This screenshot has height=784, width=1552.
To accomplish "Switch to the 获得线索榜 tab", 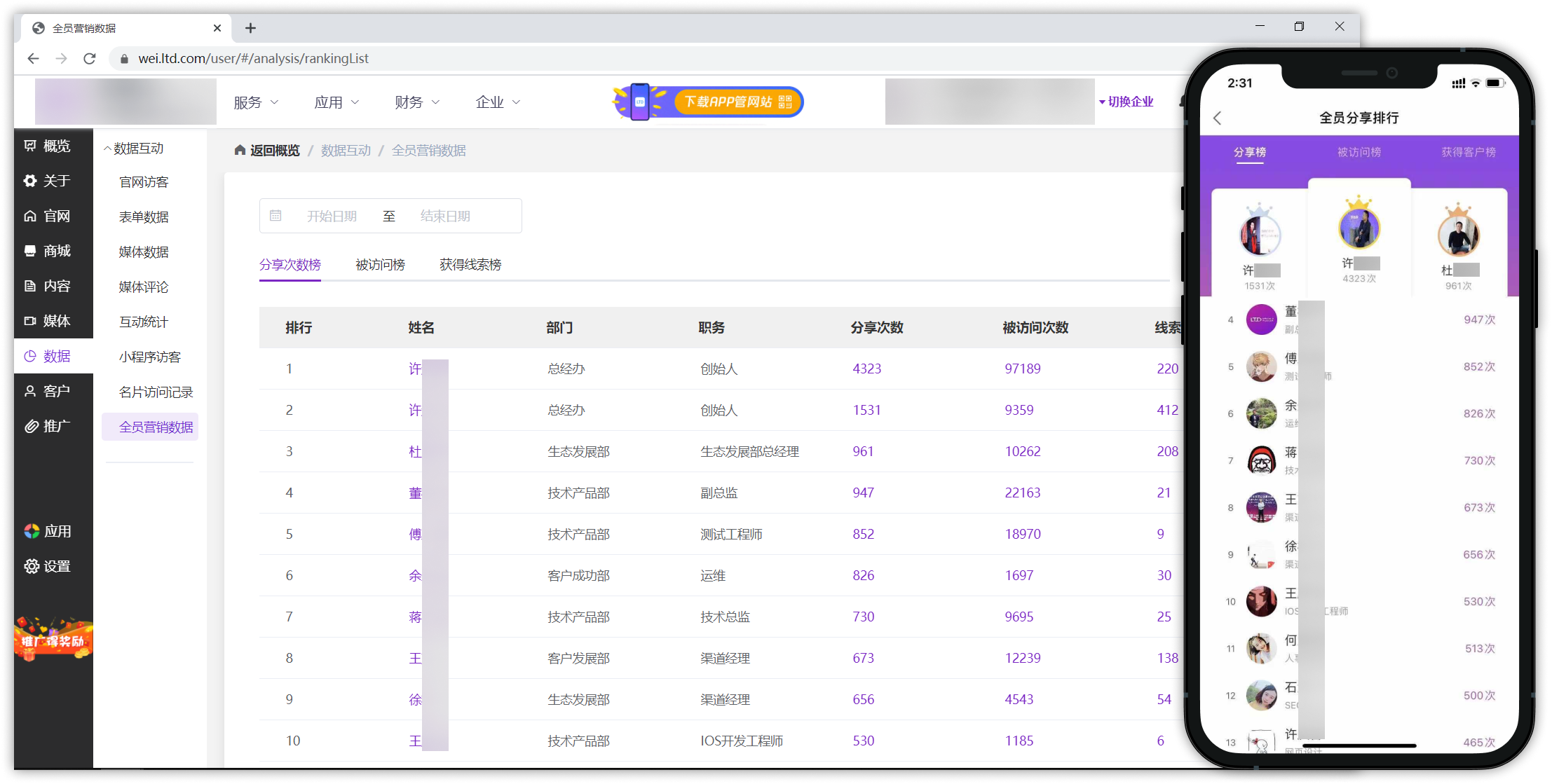I will click(x=470, y=265).
